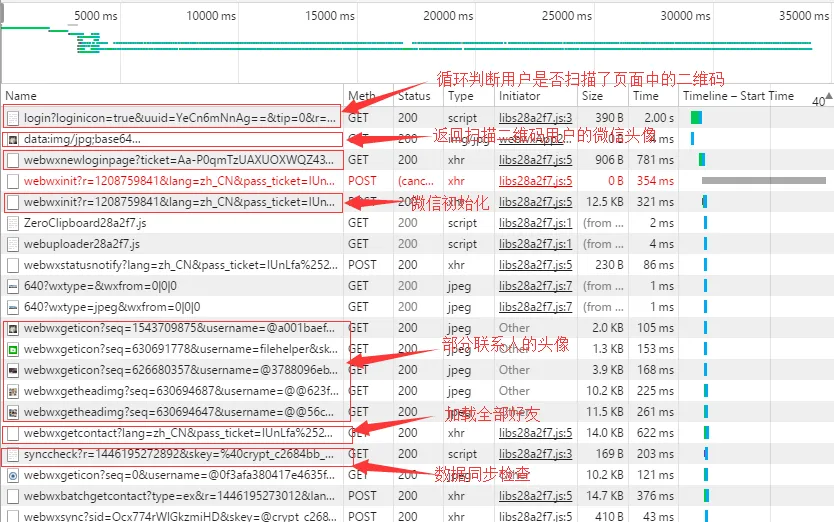Click file icon of webwxgetcontact row
The width and height of the screenshot is (834, 522).
[13, 433]
